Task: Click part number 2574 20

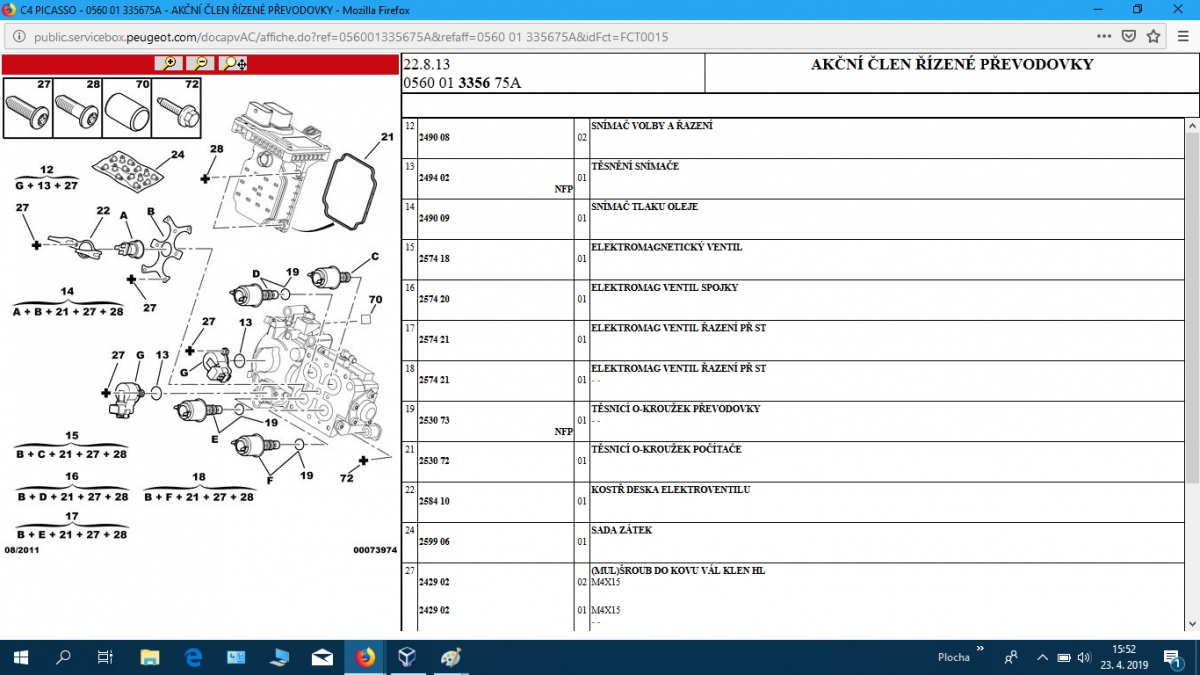Action: pyautogui.click(x=434, y=299)
